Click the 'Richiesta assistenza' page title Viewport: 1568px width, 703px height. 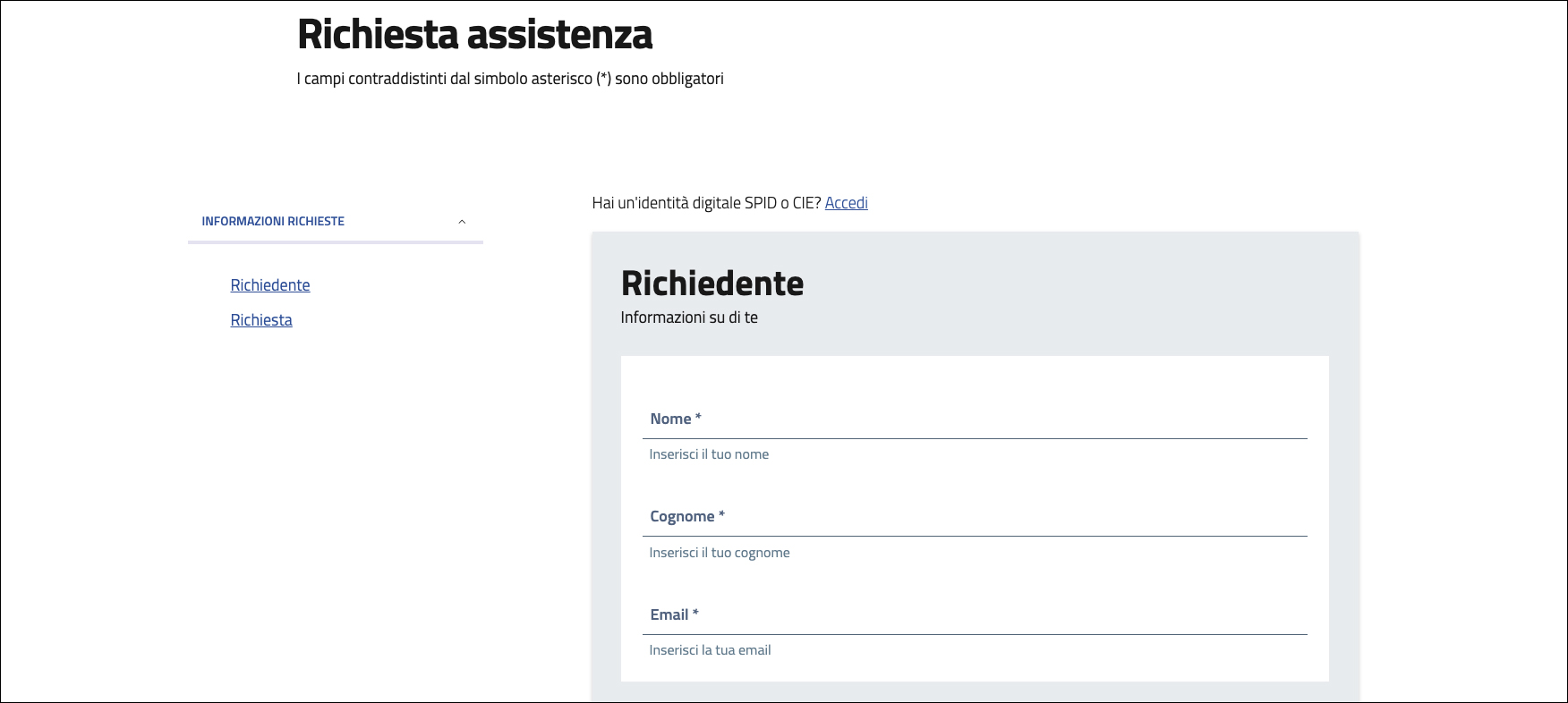tap(474, 35)
